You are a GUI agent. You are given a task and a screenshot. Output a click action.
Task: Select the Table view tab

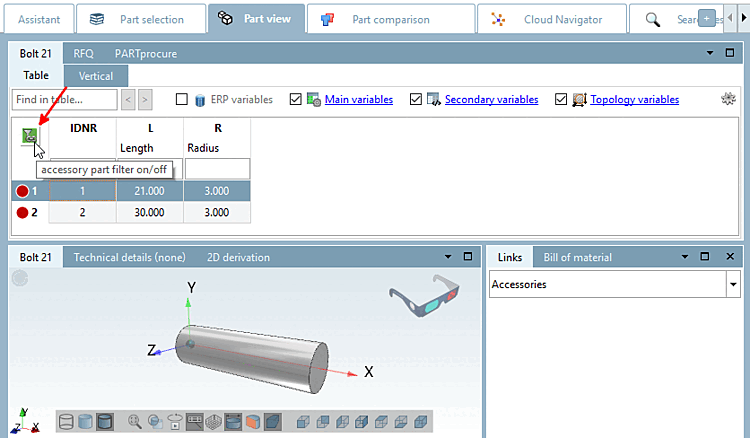click(x=36, y=76)
